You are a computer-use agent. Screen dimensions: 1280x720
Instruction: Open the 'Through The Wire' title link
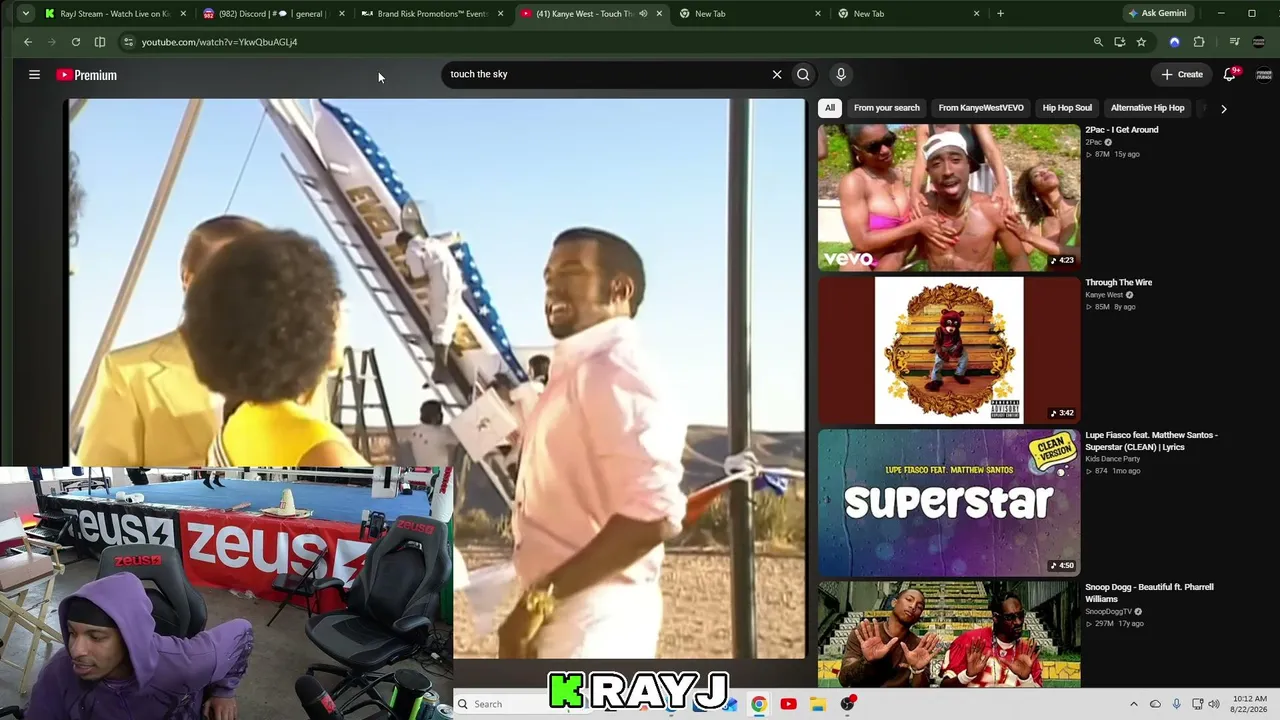(1119, 283)
